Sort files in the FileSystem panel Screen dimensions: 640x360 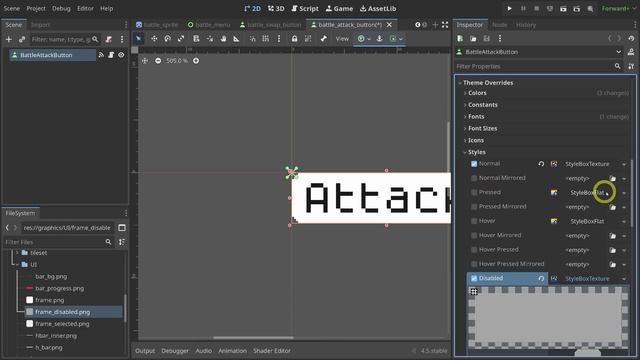point(122,242)
